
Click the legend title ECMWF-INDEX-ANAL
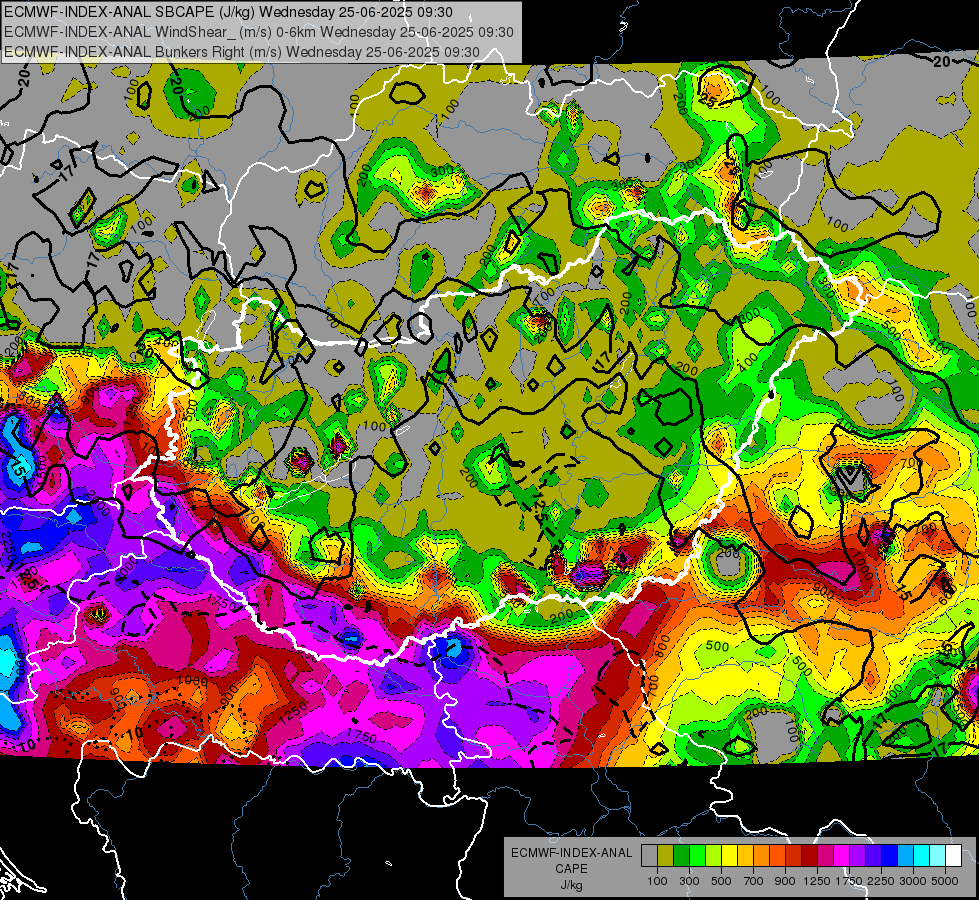tap(572, 853)
